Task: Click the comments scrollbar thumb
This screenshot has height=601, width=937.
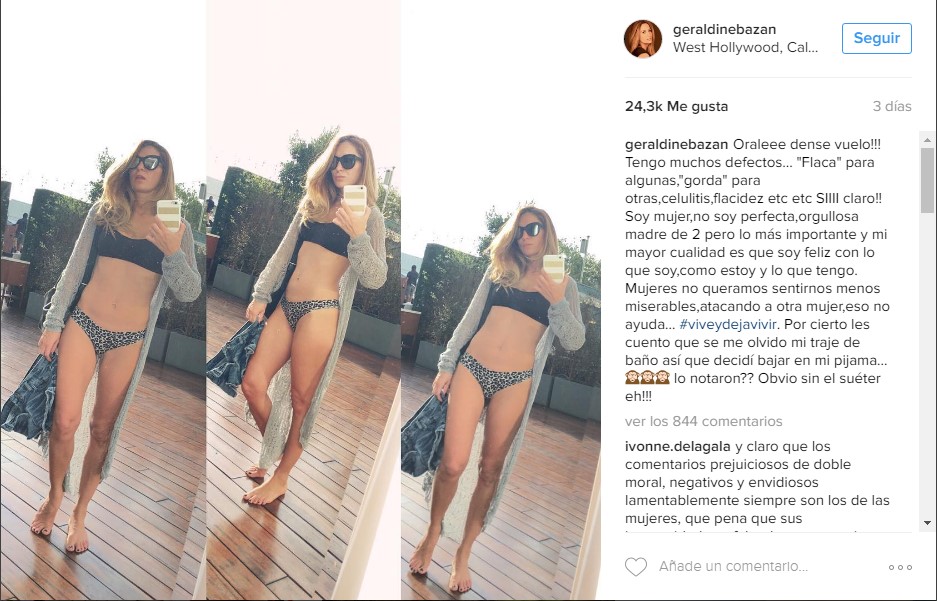Action: [x=927, y=180]
